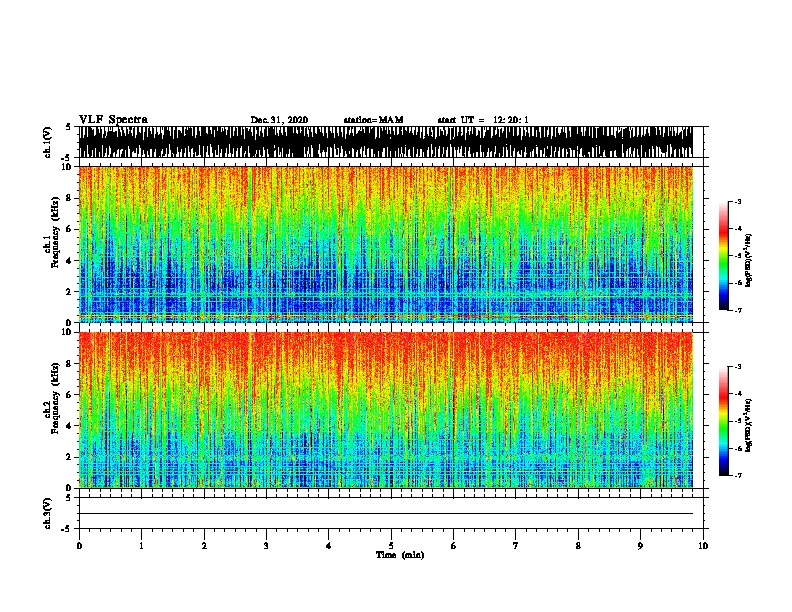
Task: Click the flat ch.3 voltage trace line
Action: click(x=385, y=514)
